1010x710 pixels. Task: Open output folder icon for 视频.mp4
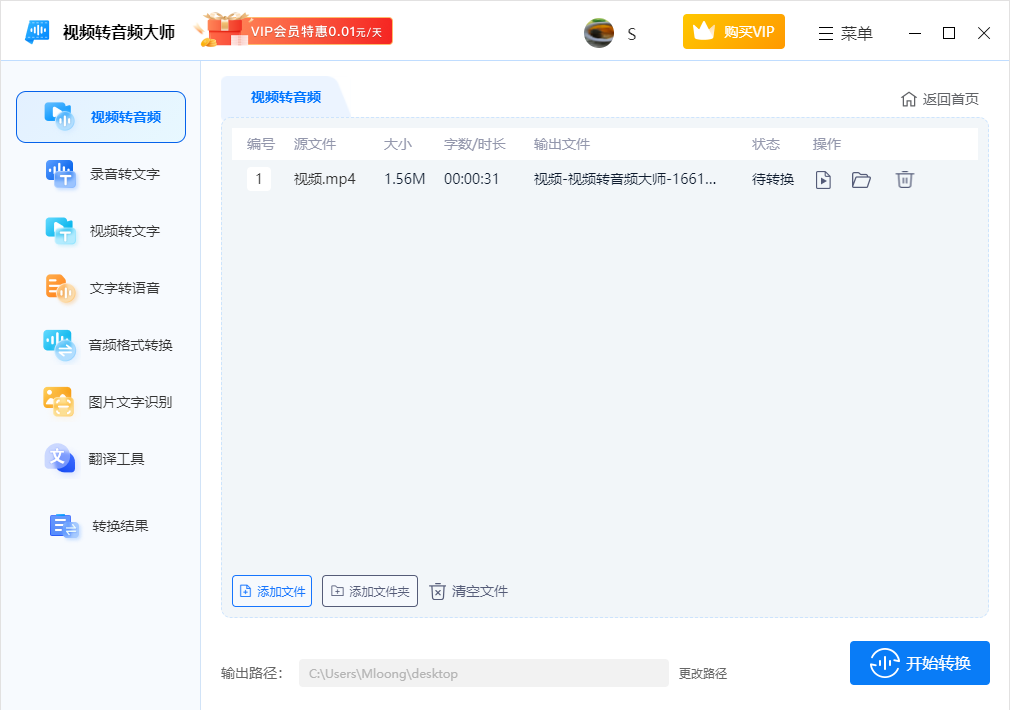coord(861,180)
